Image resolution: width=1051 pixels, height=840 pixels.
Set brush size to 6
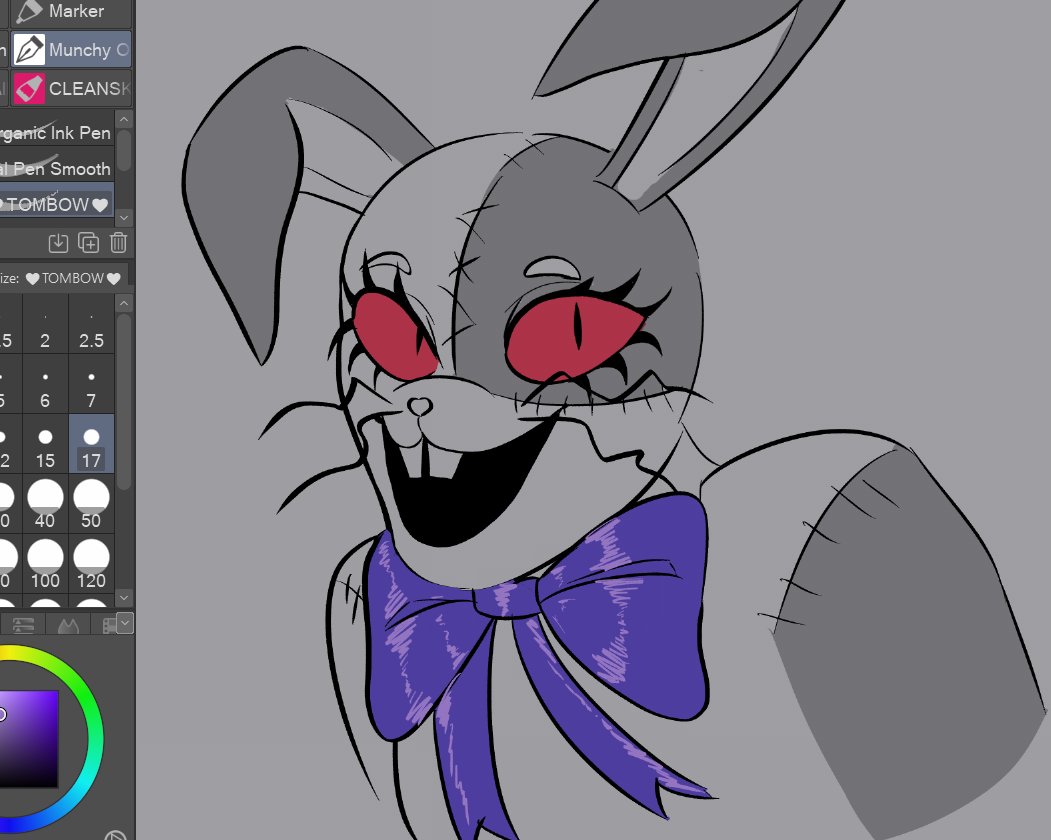45,384
